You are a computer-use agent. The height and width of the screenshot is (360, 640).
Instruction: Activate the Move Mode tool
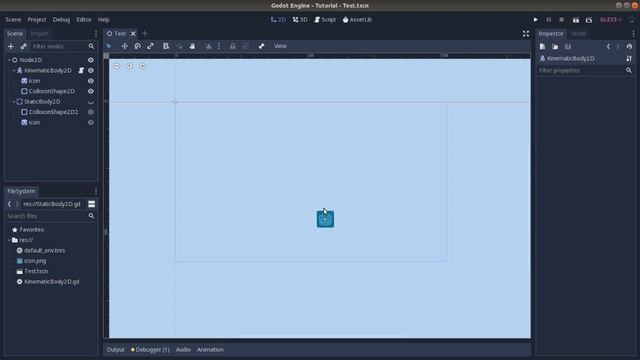[x=124, y=46]
